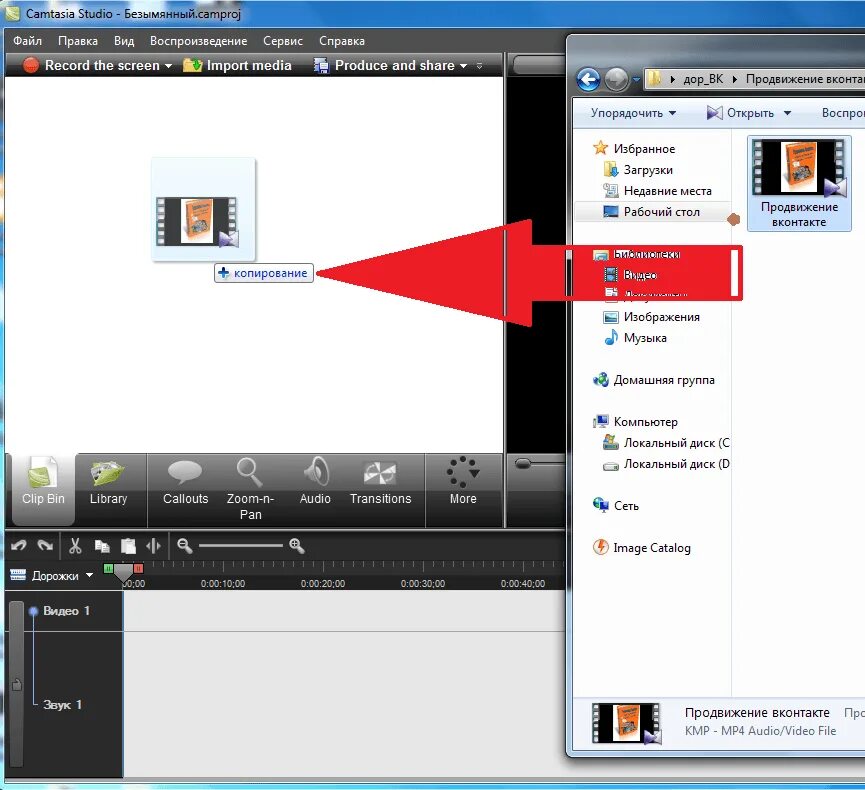Click the Explorer back navigation arrow
This screenshot has height=790, width=865.
[x=588, y=79]
